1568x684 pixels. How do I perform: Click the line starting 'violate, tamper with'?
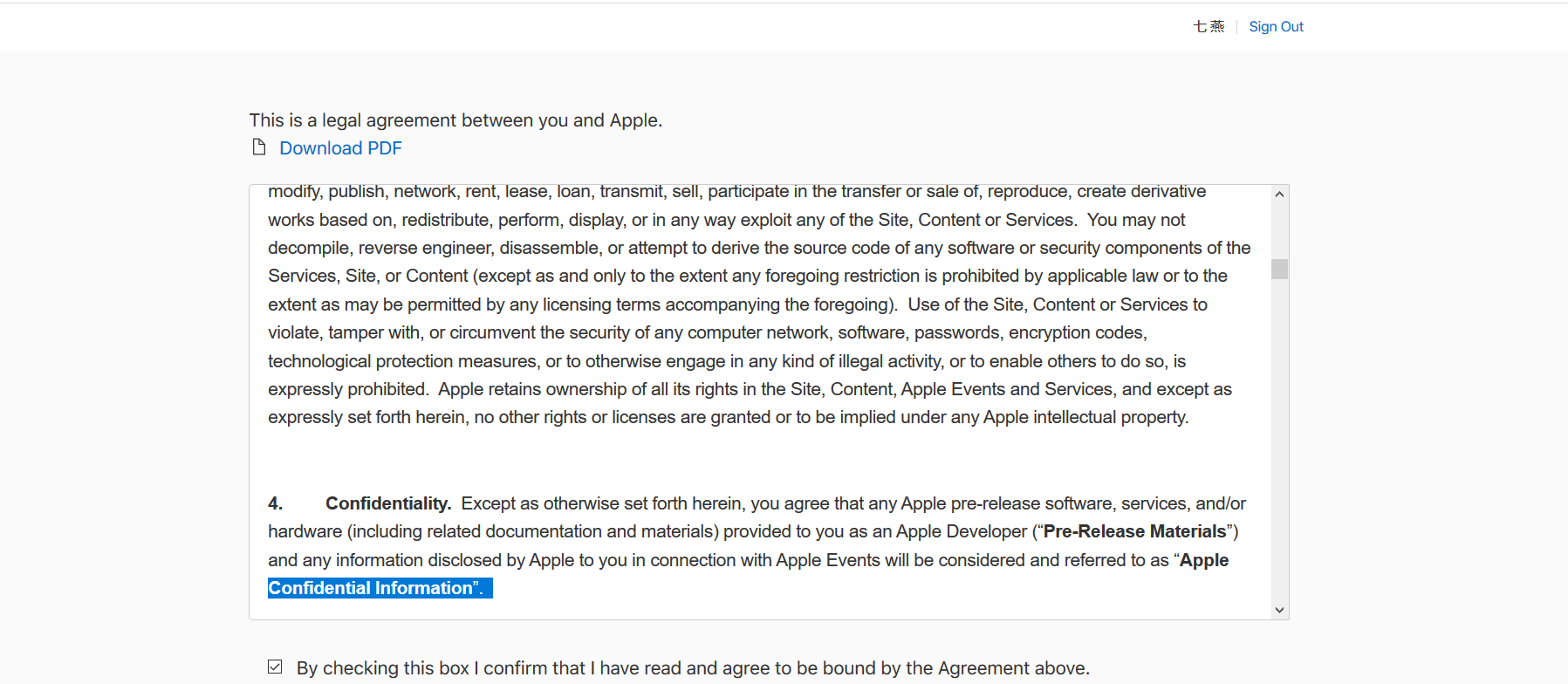(708, 332)
